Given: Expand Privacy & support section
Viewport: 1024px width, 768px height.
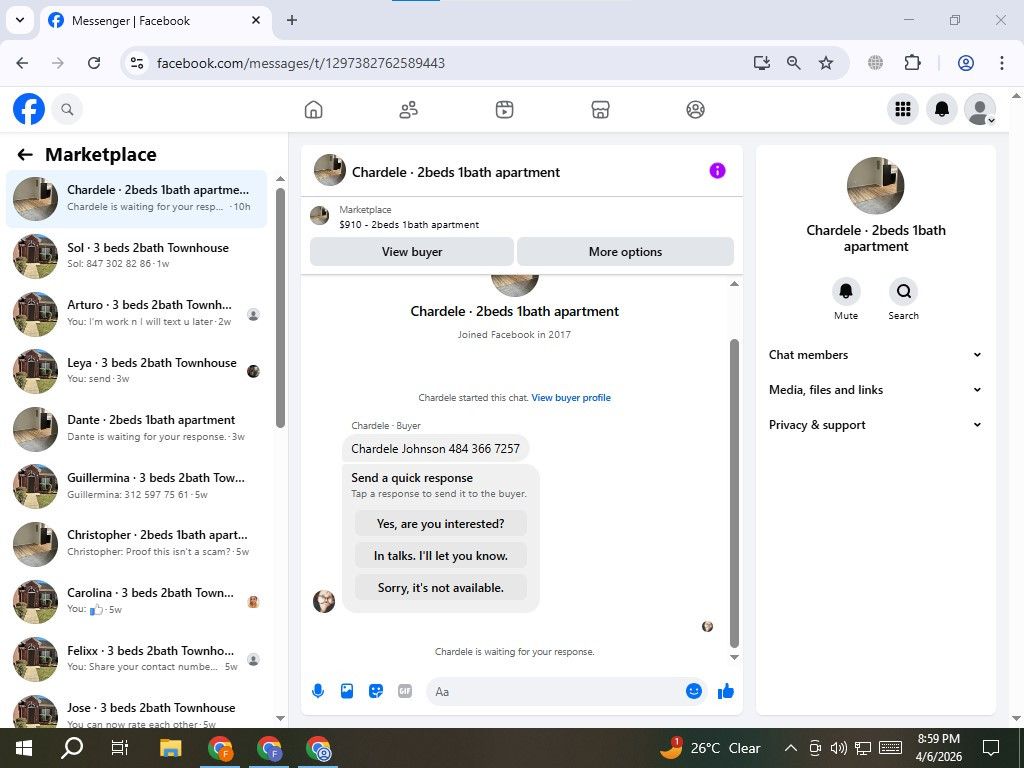Looking at the screenshot, I should tap(875, 425).
